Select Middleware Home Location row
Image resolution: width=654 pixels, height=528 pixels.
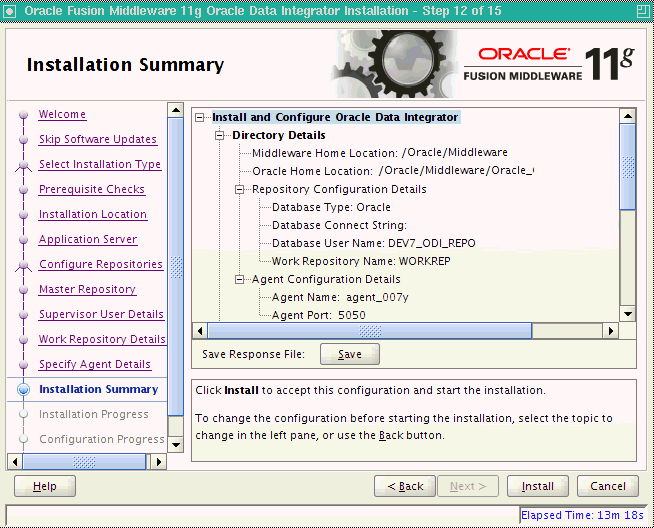[x=380, y=153]
